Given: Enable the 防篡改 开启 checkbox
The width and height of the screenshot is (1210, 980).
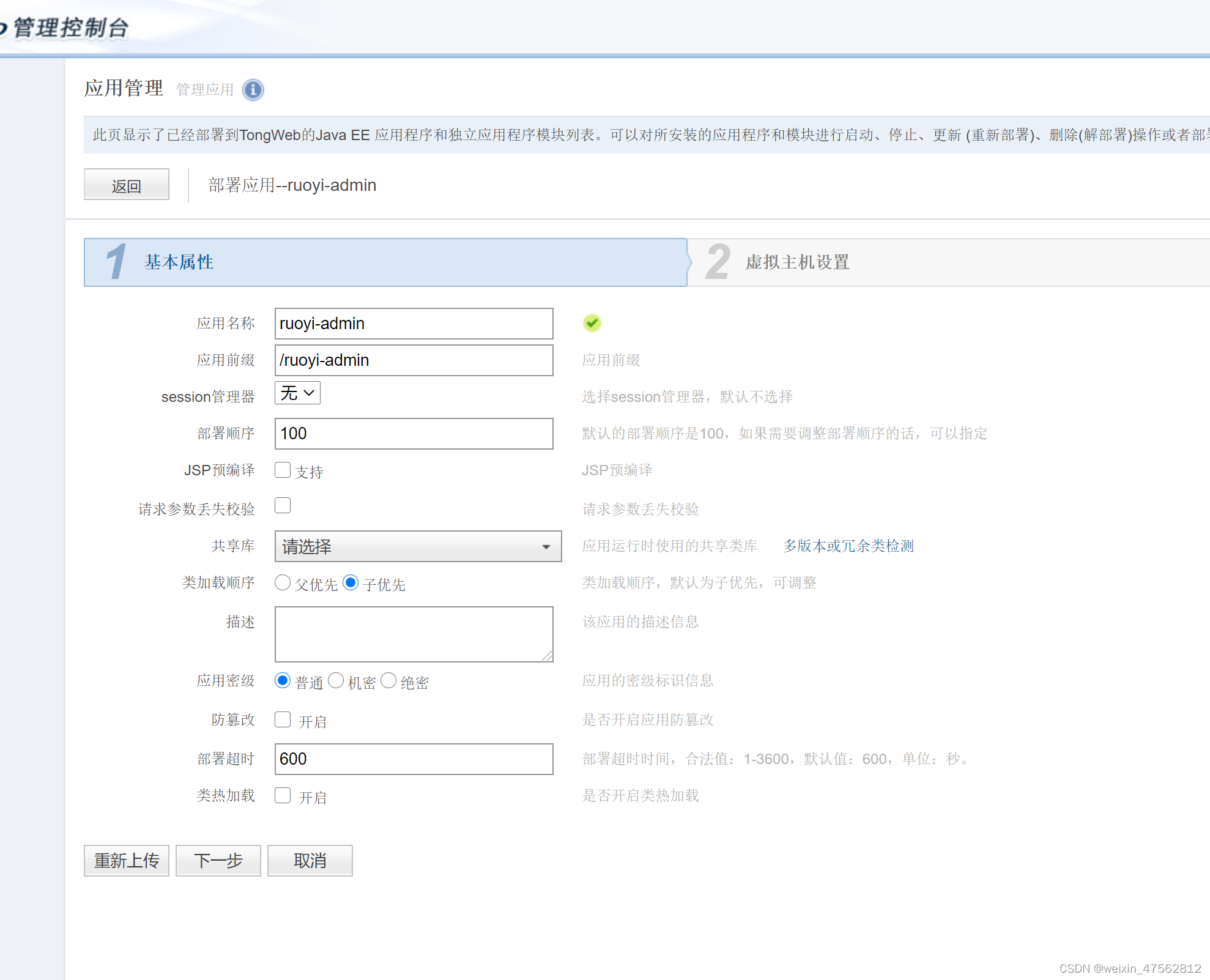Looking at the screenshot, I should pyautogui.click(x=283, y=719).
